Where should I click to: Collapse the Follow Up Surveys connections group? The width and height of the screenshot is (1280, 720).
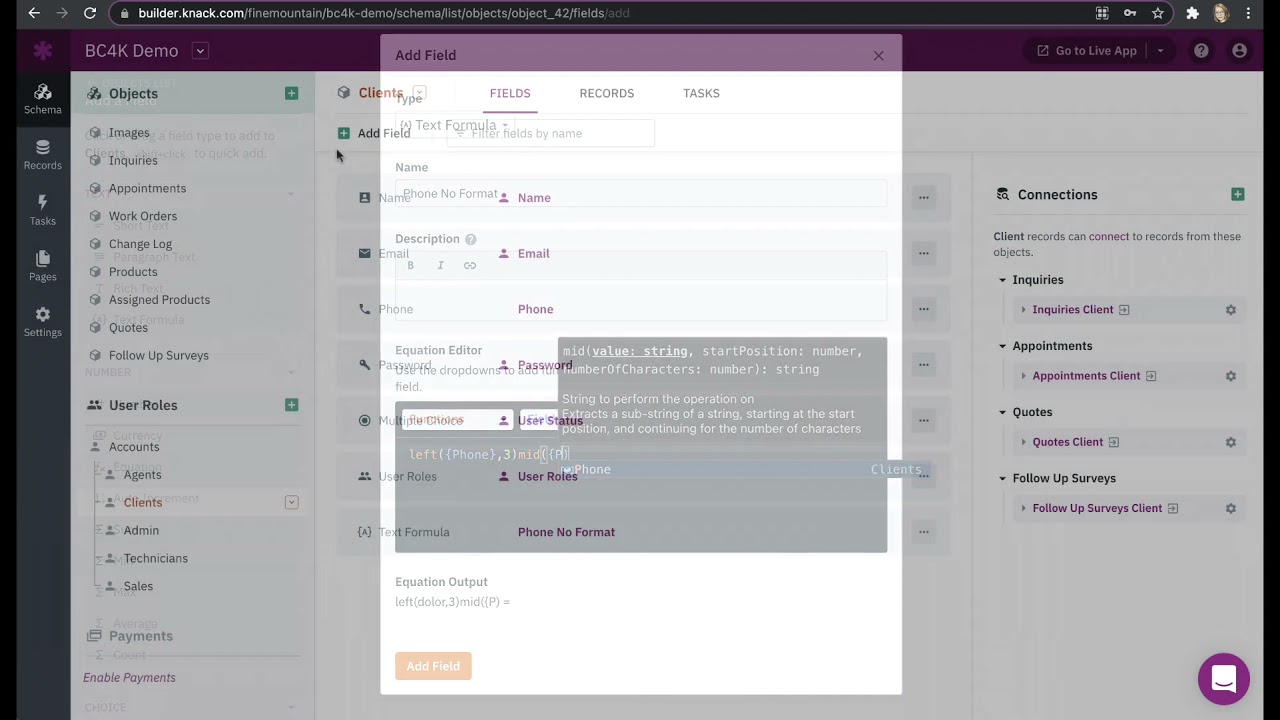click(1003, 478)
